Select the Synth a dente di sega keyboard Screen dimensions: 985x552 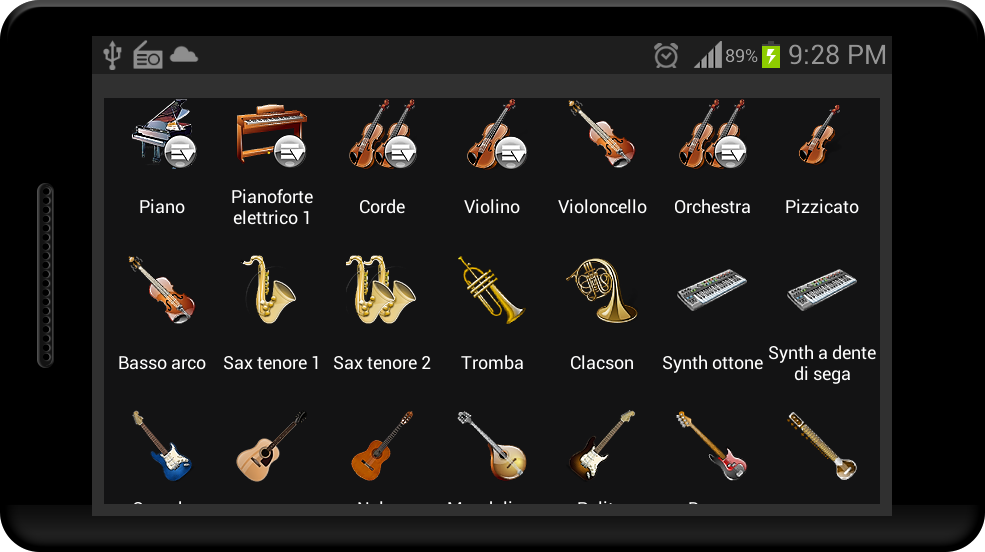pyautogui.click(x=822, y=290)
